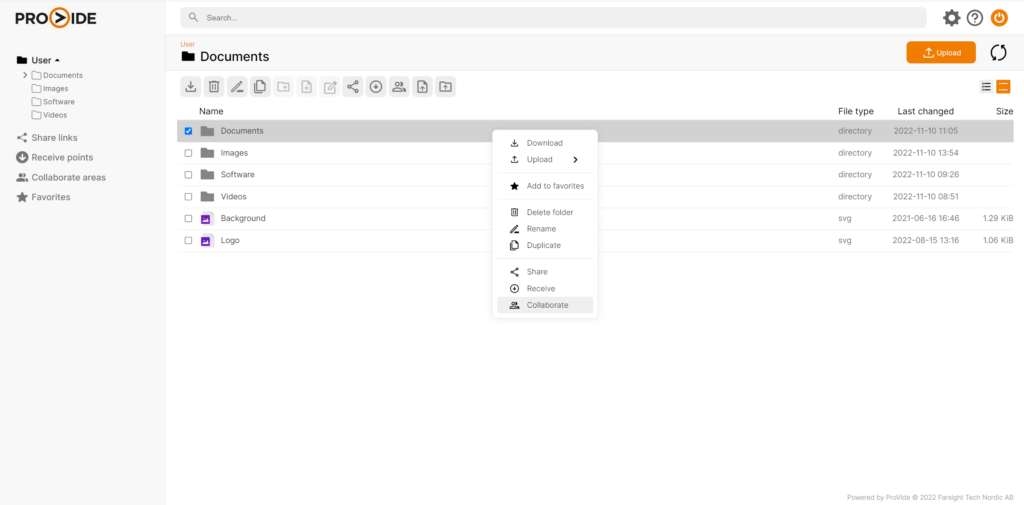The height and width of the screenshot is (505, 1024).
Task: Choose Share in context menu
Action: (545, 272)
